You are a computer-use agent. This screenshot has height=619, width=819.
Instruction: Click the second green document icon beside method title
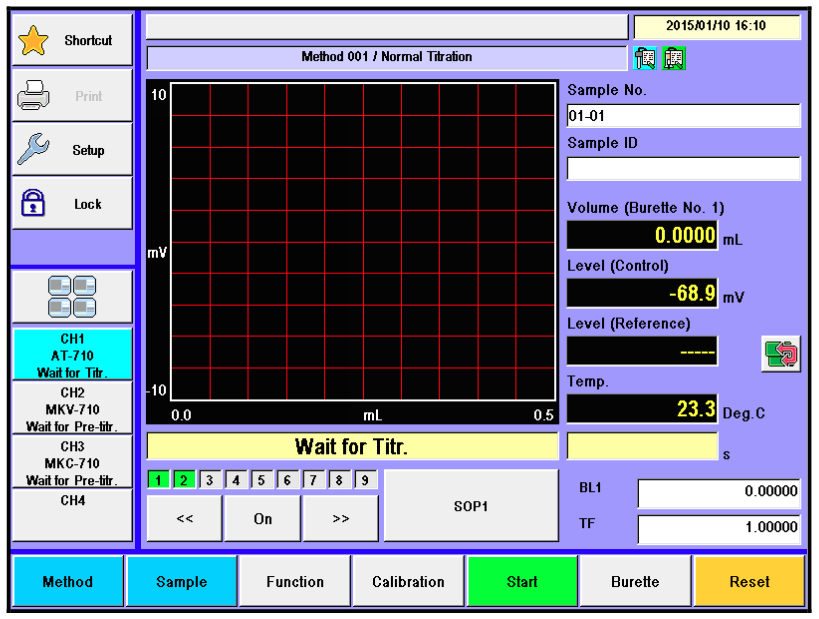[674, 58]
